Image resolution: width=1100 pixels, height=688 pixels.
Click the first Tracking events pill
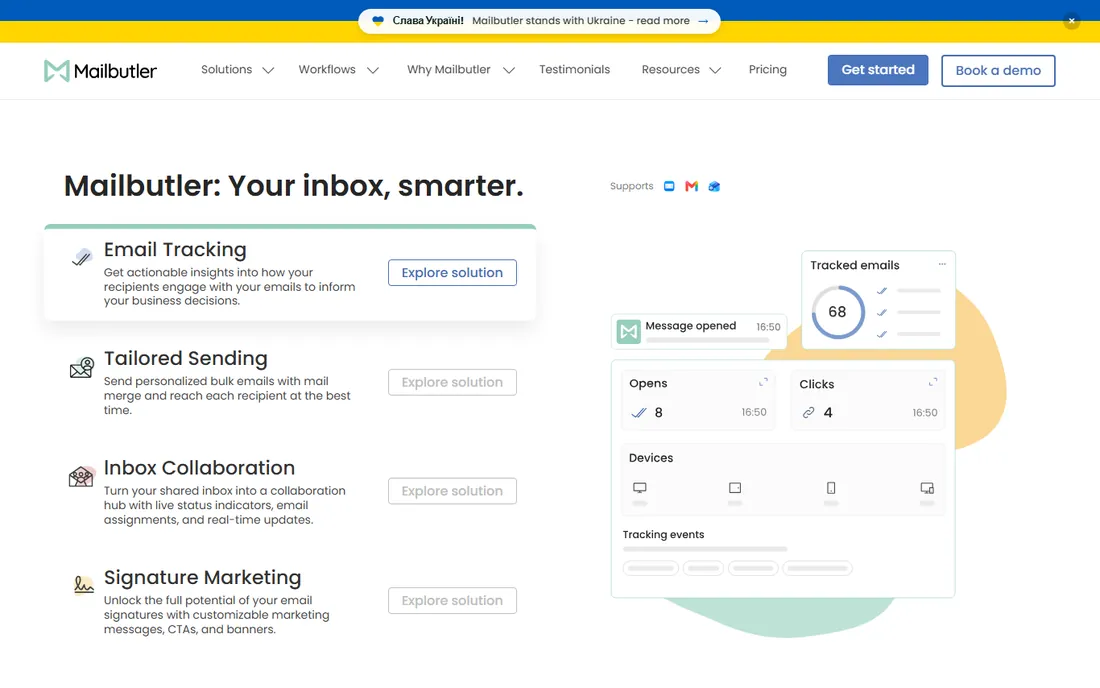(650, 568)
